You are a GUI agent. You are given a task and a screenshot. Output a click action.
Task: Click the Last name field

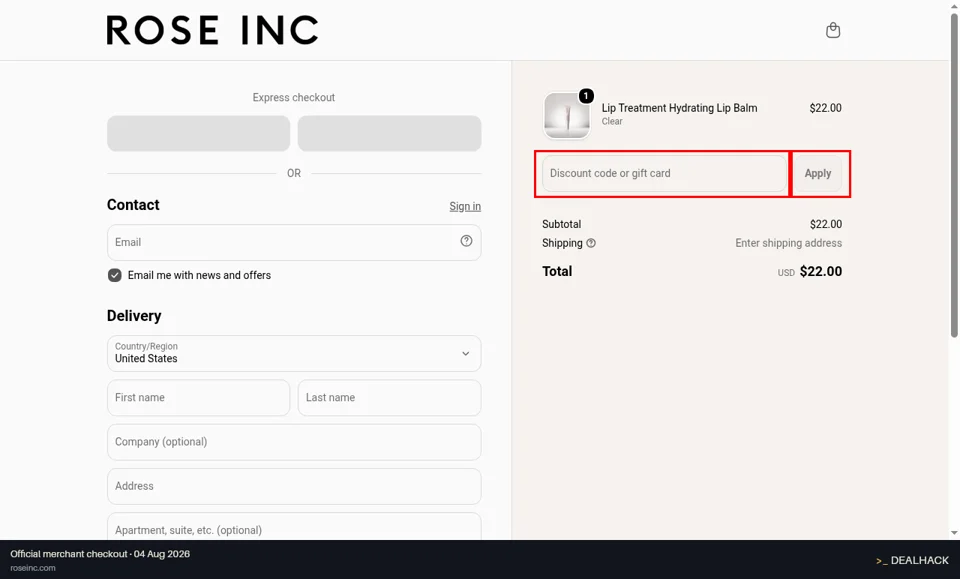click(389, 398)
